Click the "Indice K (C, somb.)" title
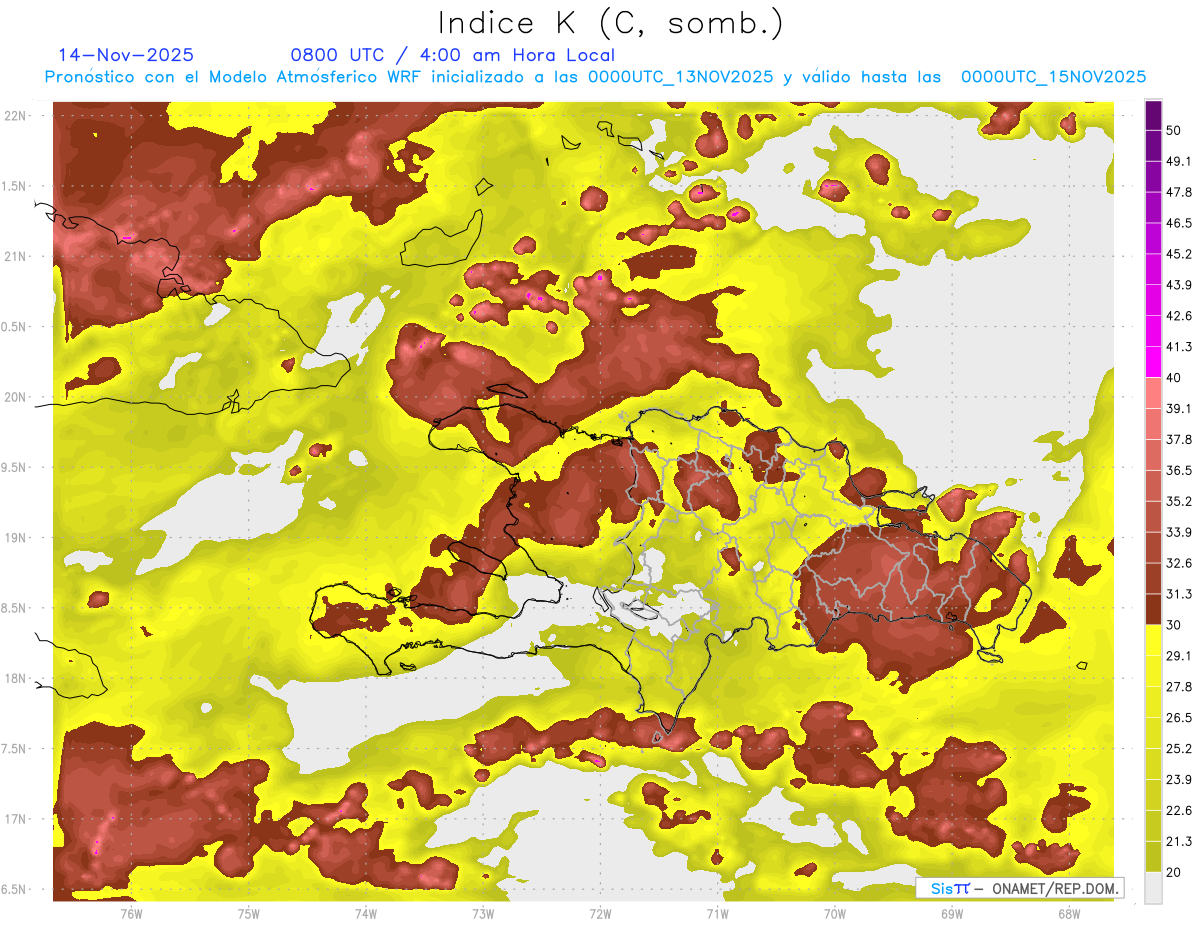Viewport: 1200px width, 927px height. [x=611, y=24]
